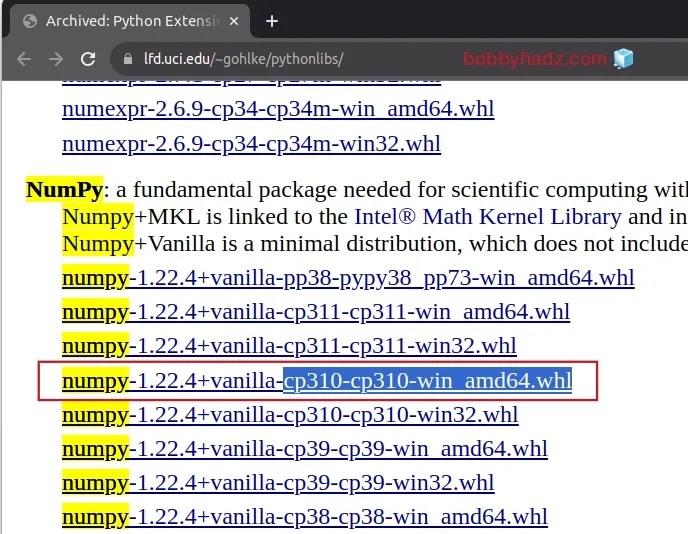The image size is (688, 534).
Task: Go back to the previous page
Action: tap(24, 59)
